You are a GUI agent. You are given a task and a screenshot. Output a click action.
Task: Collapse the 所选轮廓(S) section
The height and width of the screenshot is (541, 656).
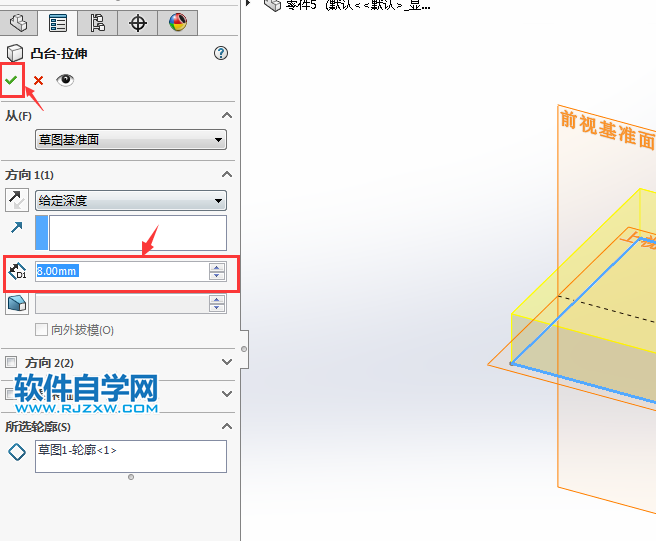point(227,426)
